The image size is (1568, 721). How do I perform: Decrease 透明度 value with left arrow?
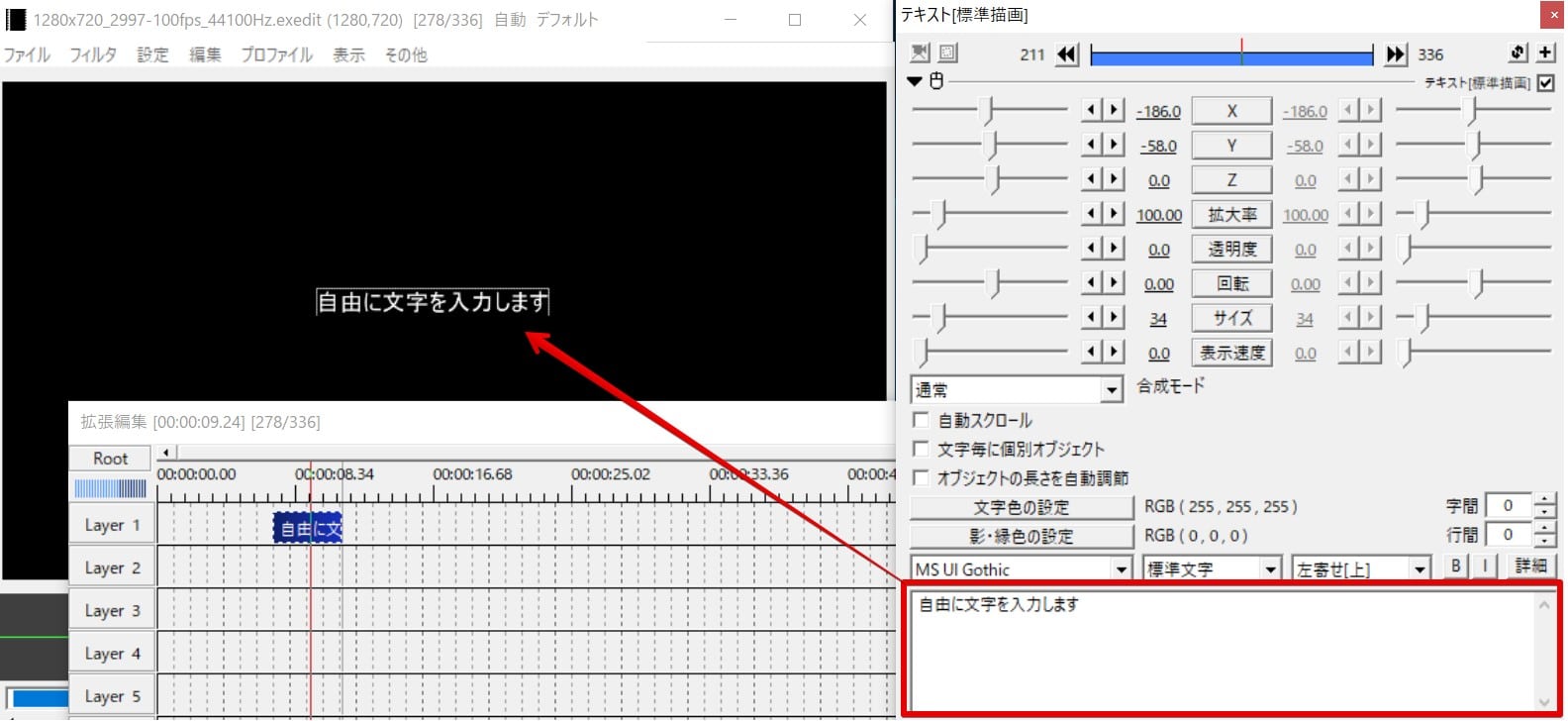1092,249
